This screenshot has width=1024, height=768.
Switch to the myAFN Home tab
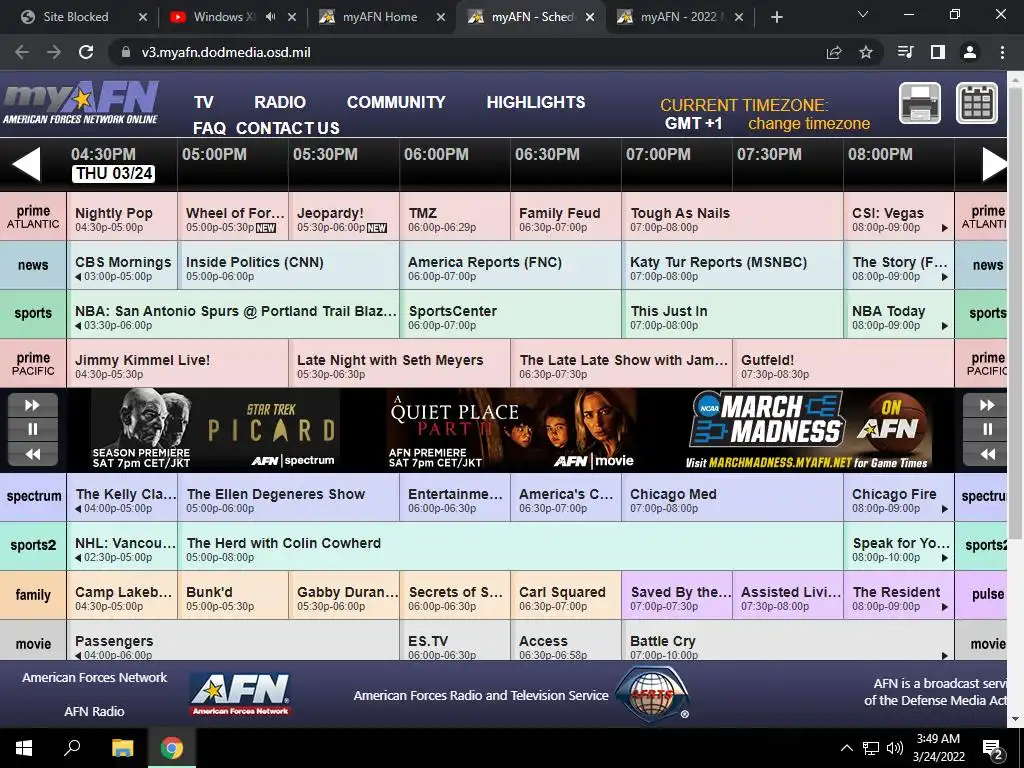point(379,17)
